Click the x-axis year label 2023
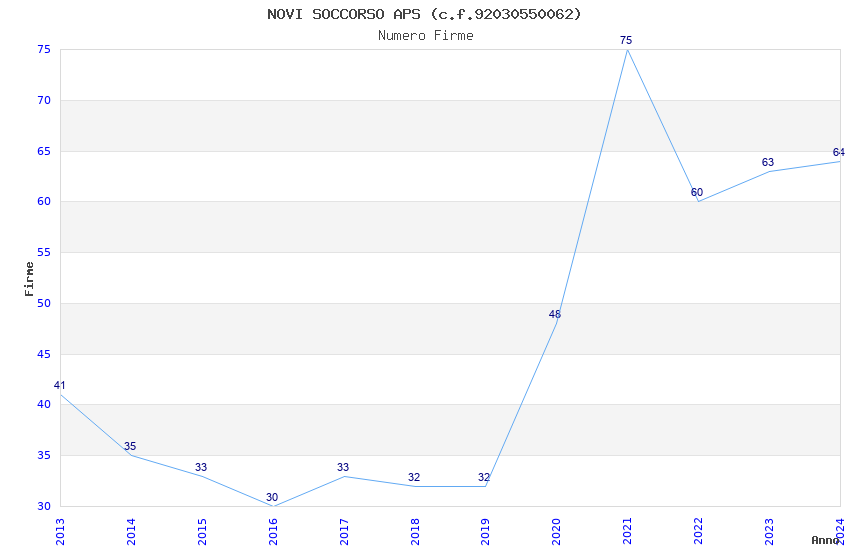The height and width of the screenshot is (550, 850). [x=769, y=532]
